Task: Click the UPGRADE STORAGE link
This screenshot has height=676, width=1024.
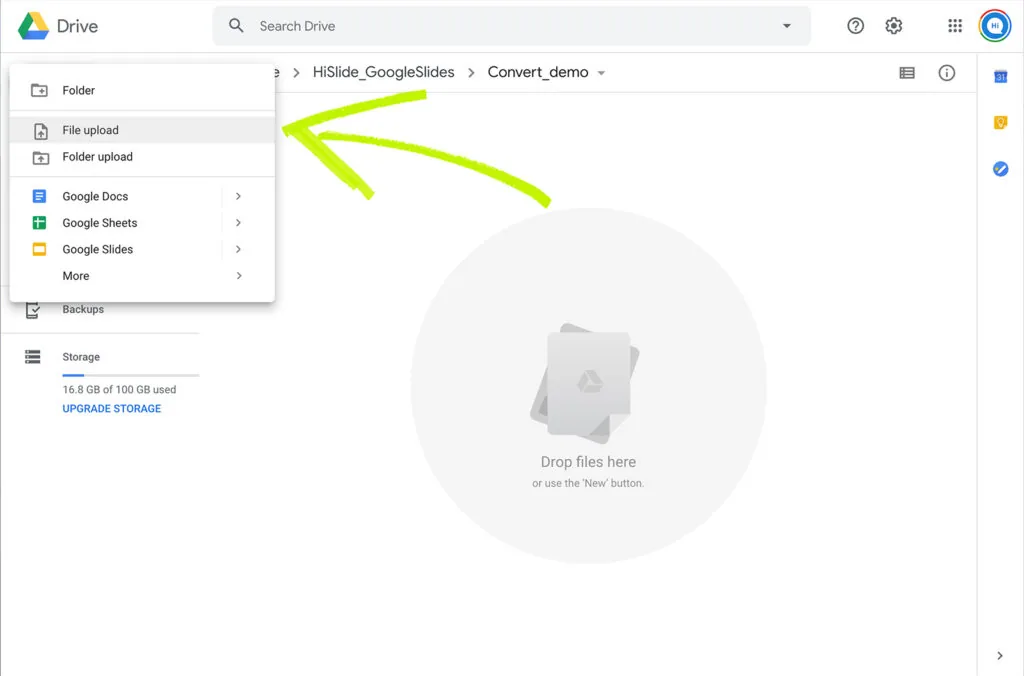Action: coord(112,408)
